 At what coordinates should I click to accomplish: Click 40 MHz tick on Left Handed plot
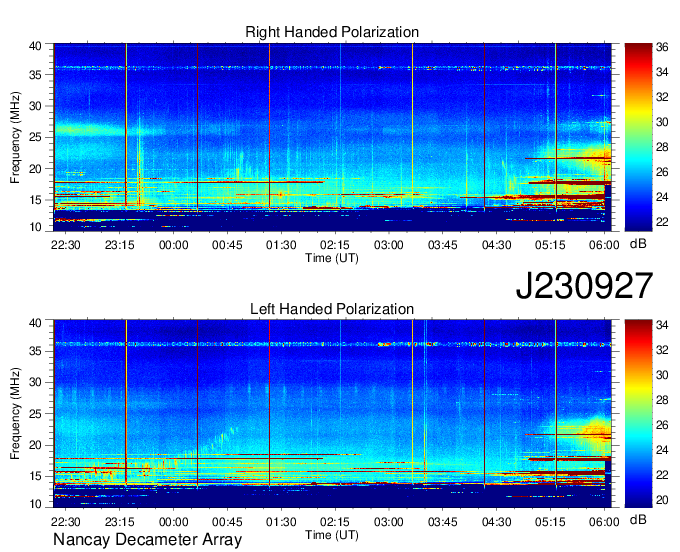tap(36, 323)
